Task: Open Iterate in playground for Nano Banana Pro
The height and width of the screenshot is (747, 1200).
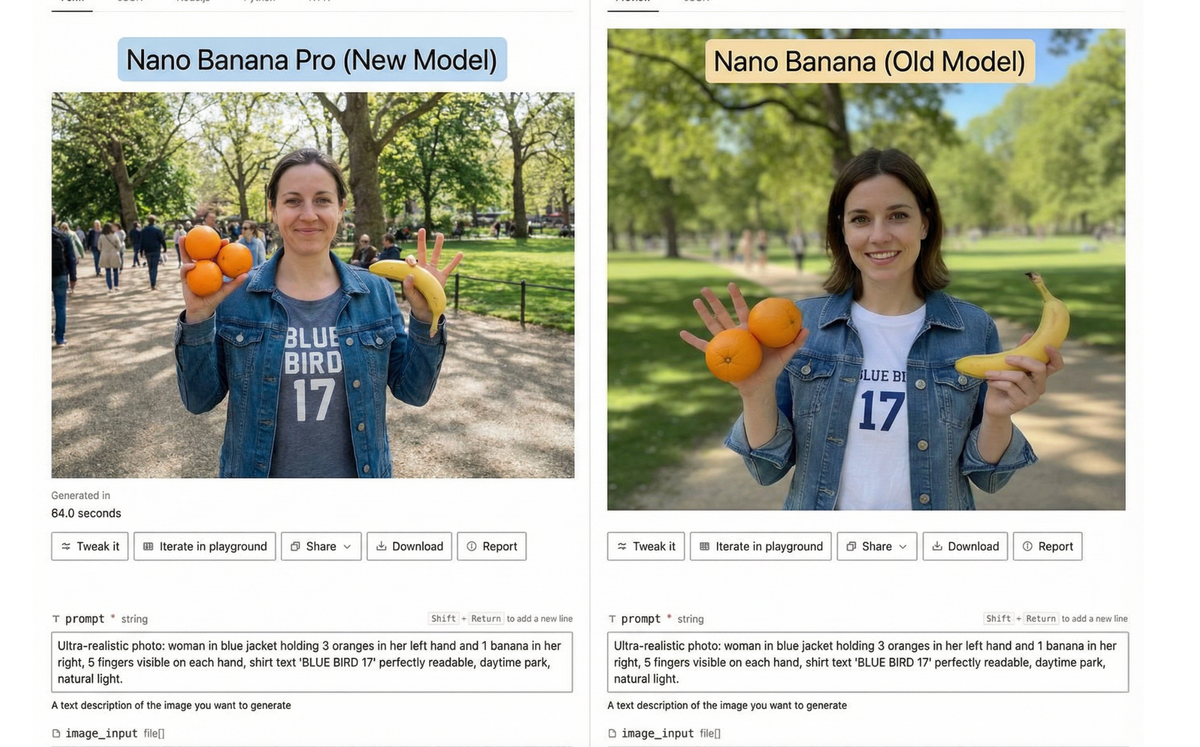Action: coord(204,546)
